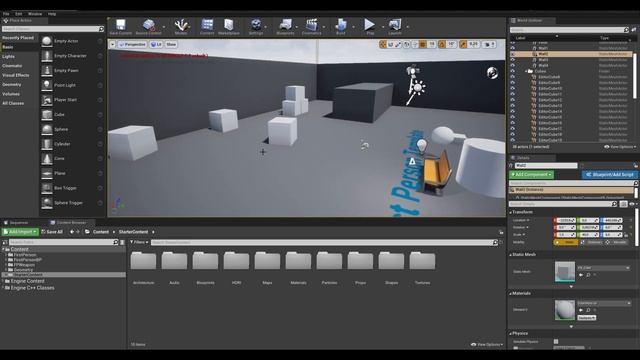Toggle viewport grid snapping icon
Screen dimensions: 640x360
[x=423, y=44]
